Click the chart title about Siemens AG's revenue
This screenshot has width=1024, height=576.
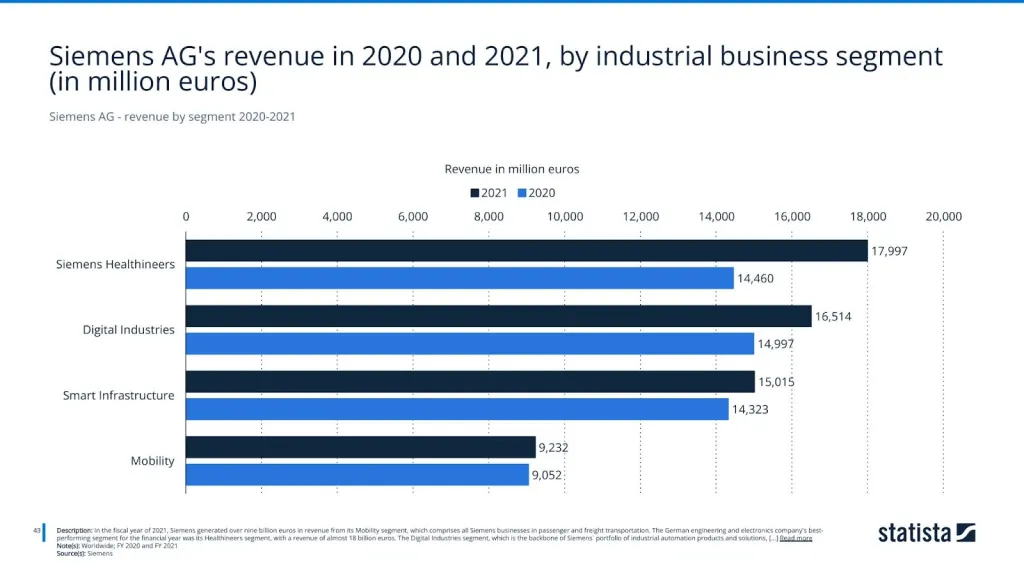pyautogui.click(x=495, y=68)
